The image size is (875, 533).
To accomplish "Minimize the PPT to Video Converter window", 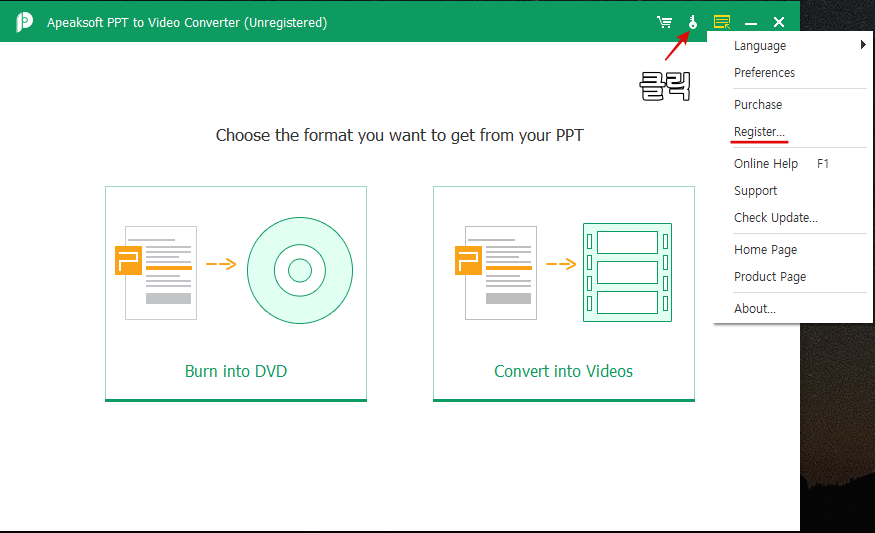I will (751, 23).
